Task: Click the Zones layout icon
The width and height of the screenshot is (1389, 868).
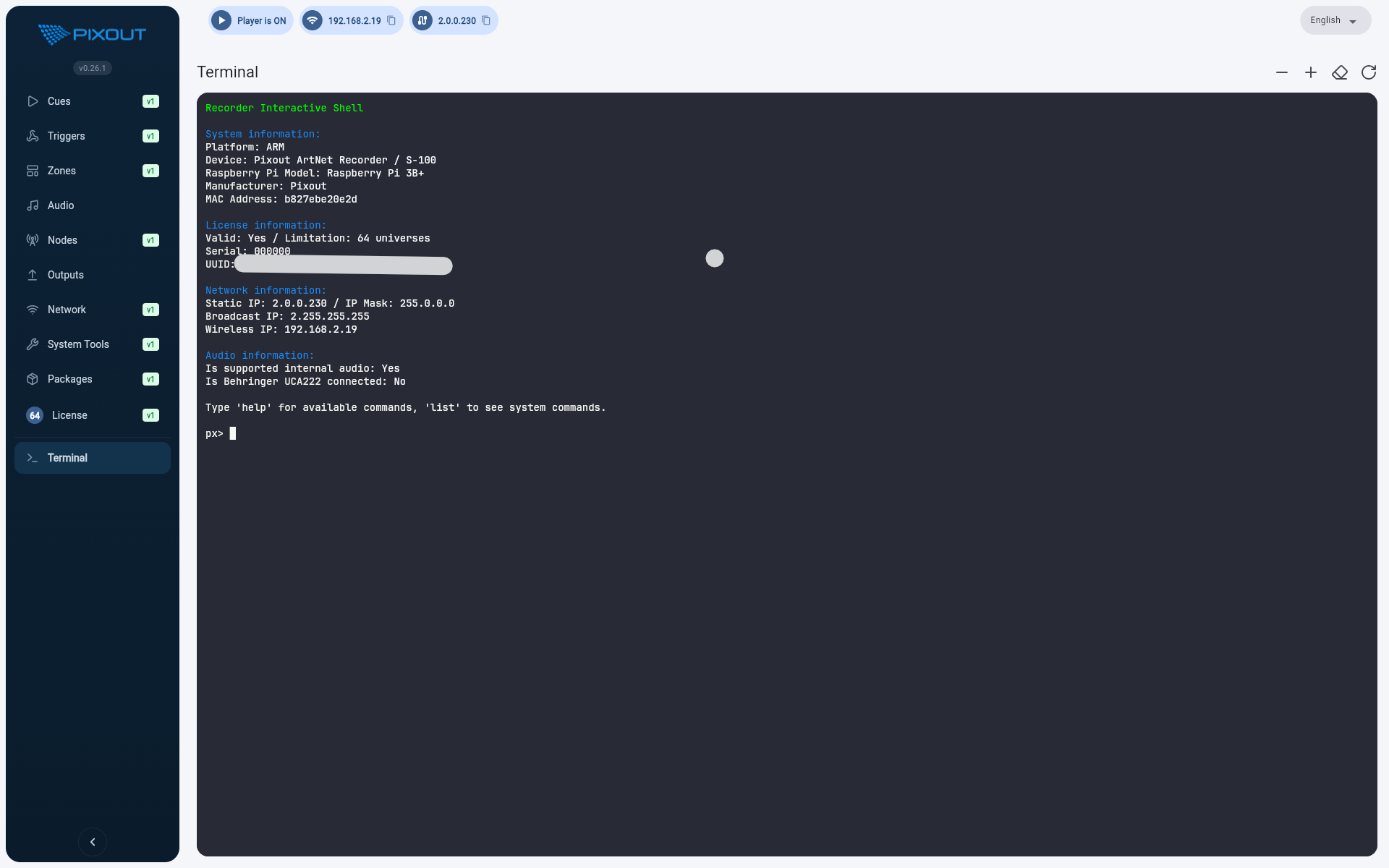Action: (x=33, y=171)
